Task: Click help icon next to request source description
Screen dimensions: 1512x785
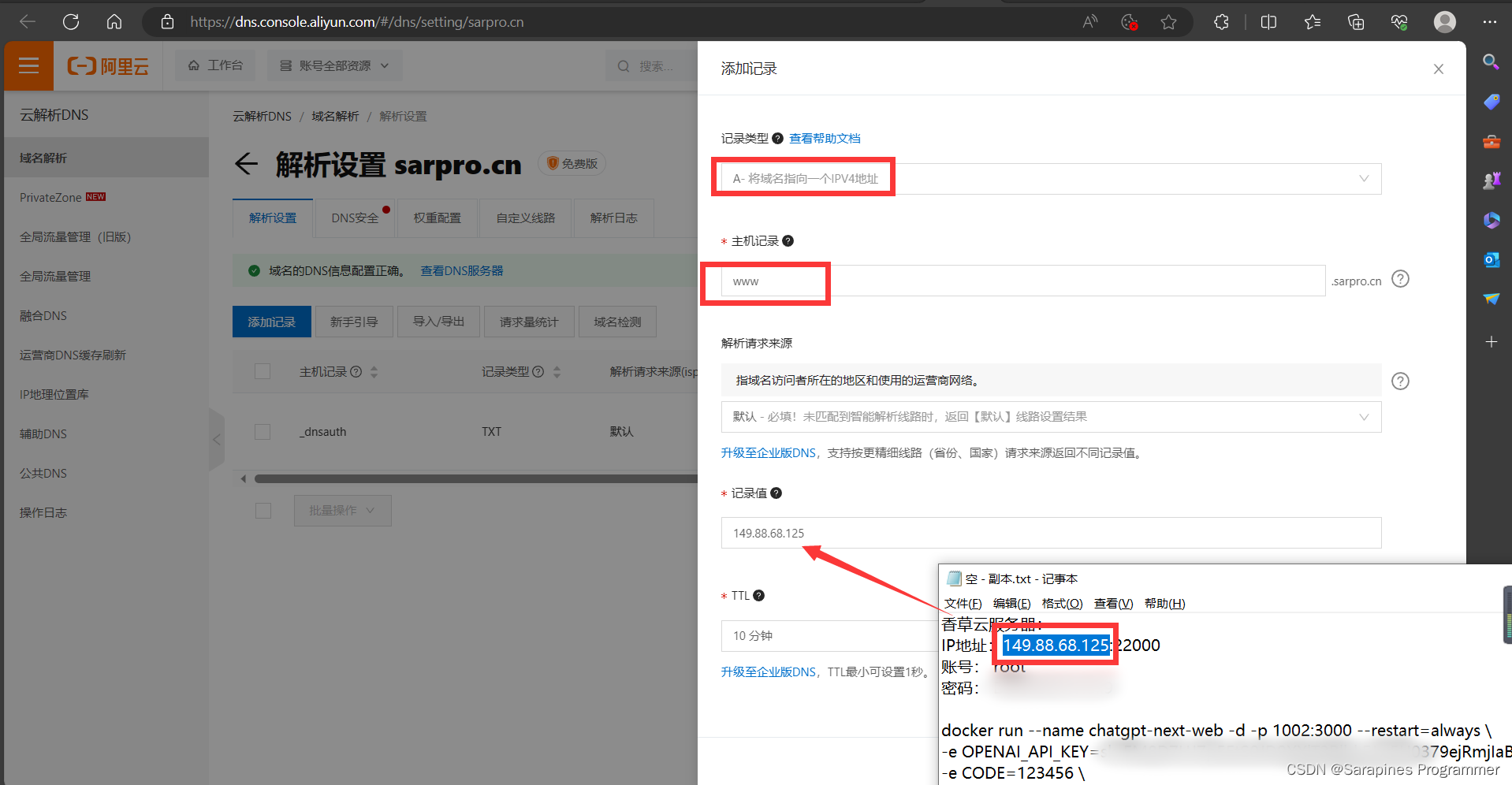Action: click(1400, 381)
